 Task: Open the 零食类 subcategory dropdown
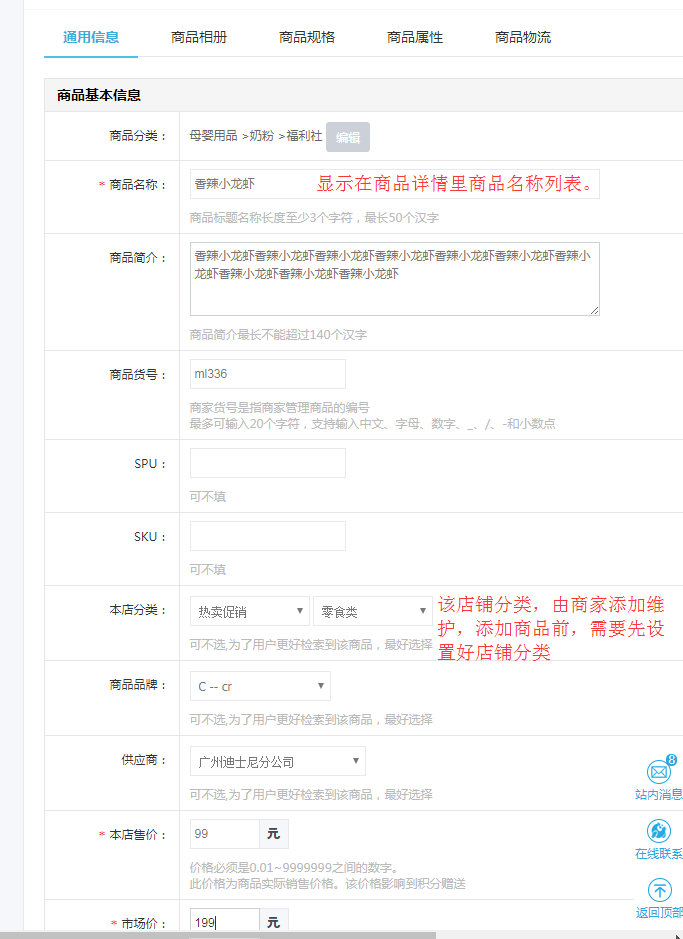click(372, 611)
